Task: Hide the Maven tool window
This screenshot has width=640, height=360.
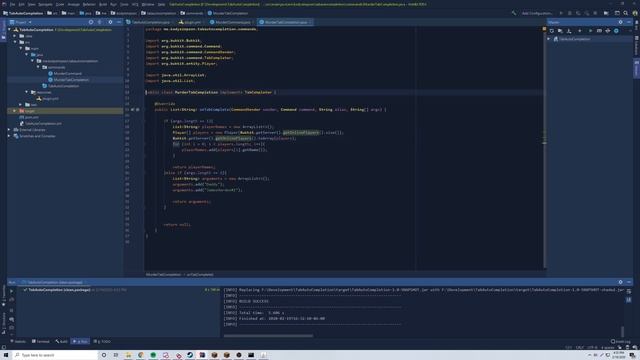Action: tap(629, 22)
